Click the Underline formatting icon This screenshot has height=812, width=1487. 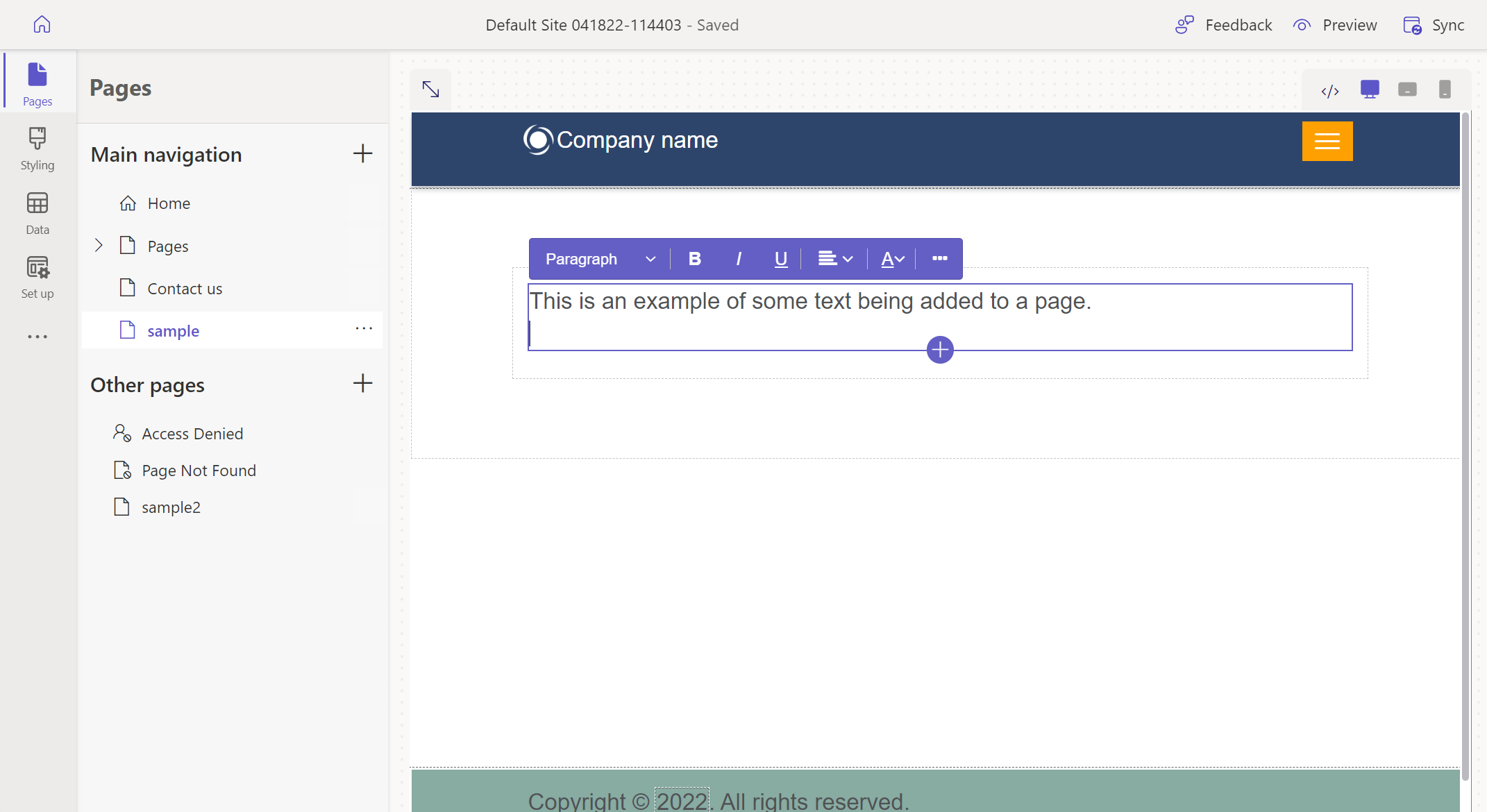[x=781, y=260]
